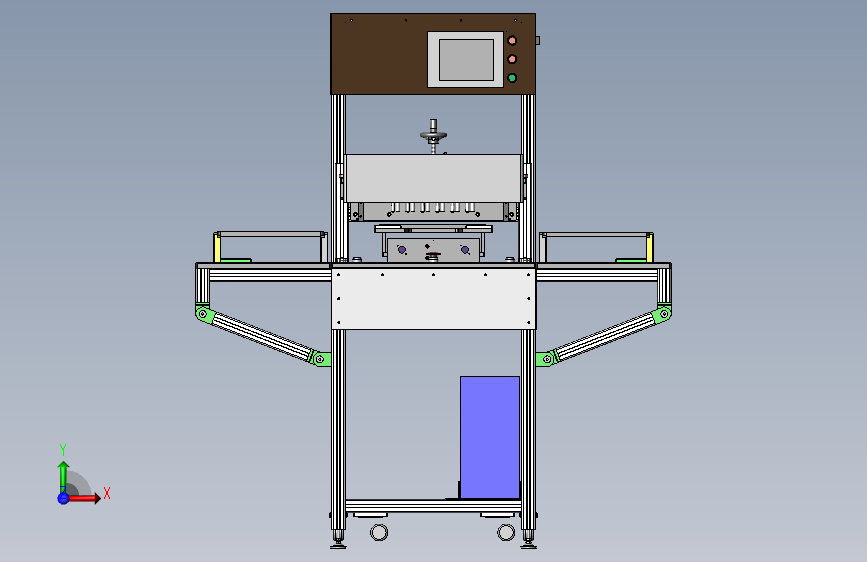
Task: Select the right caster wheel at the base
Action: pos(506,533)
